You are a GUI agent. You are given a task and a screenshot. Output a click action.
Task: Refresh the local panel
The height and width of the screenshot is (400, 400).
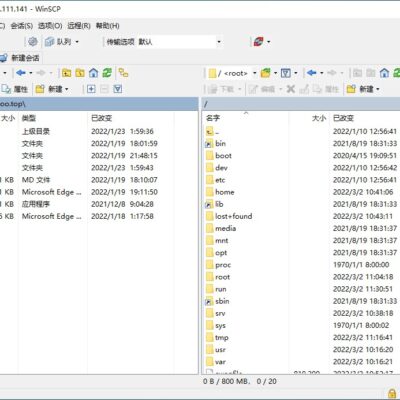click(107, 73)
